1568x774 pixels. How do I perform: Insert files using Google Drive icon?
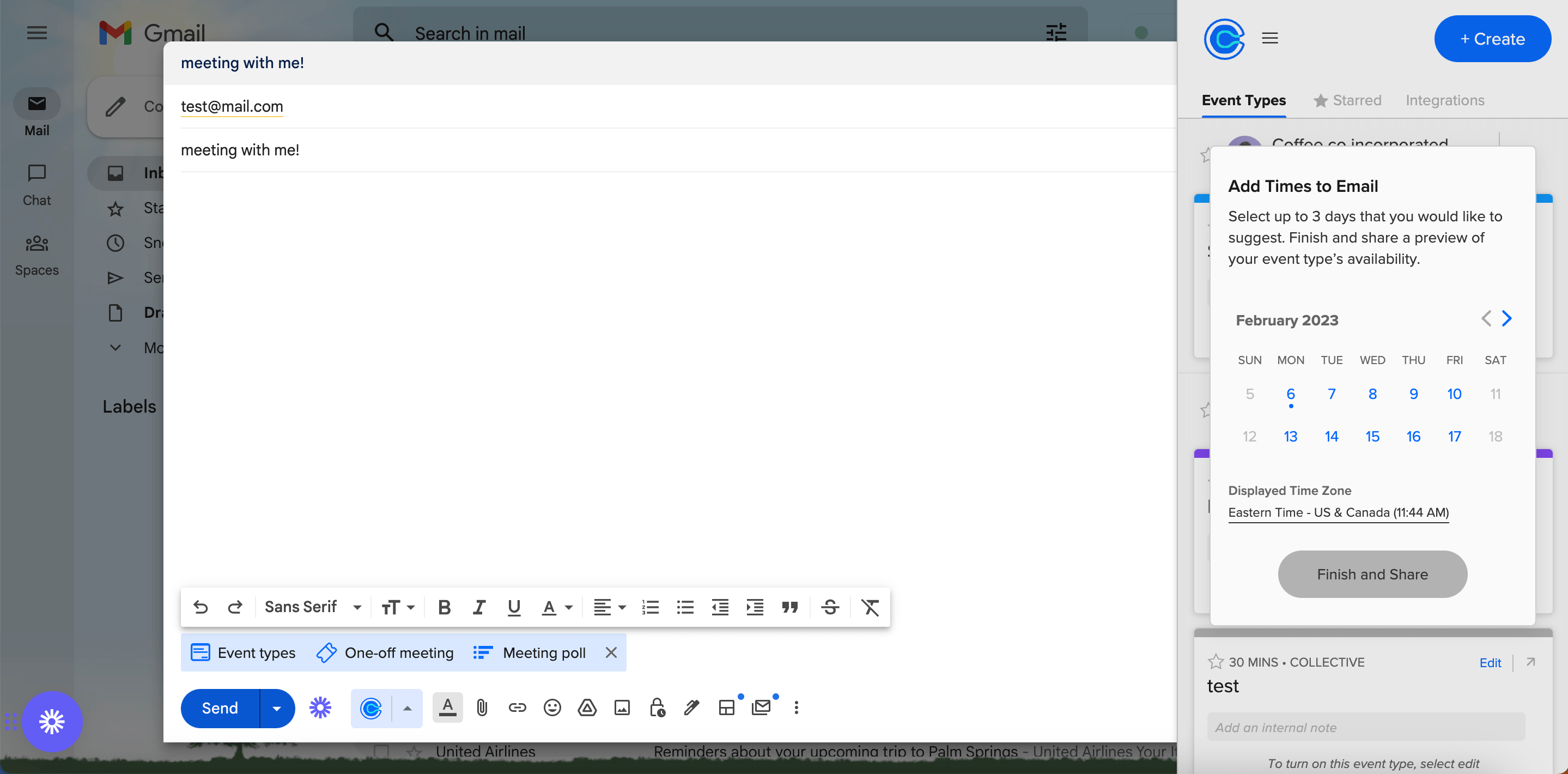(587, 707)
